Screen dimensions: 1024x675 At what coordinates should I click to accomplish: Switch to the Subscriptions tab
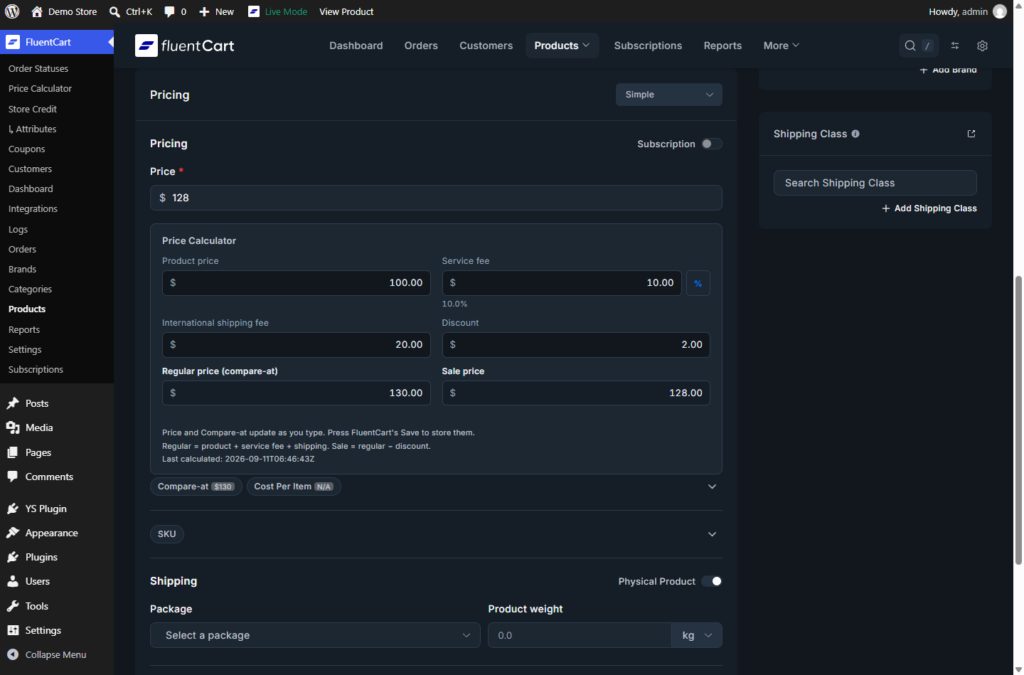[x=648, y=46]
